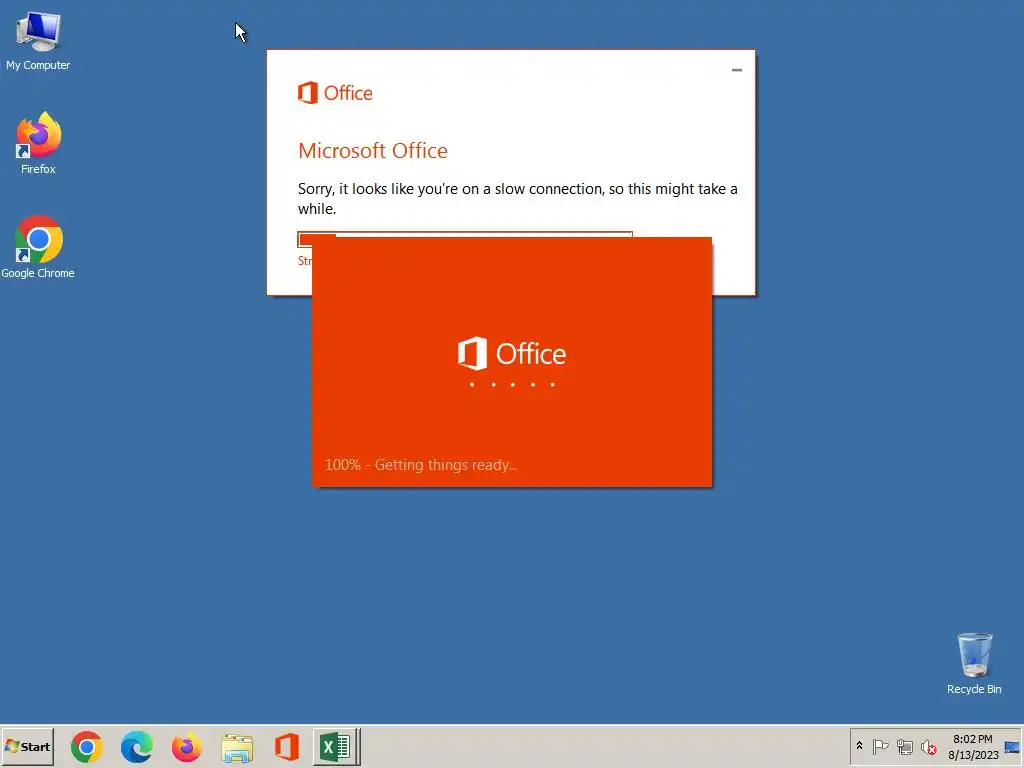The width and height of the screenshot is (1024, 768).
Task: Click the '100% - Getting things ready...' status
Action: pos(421,465)
